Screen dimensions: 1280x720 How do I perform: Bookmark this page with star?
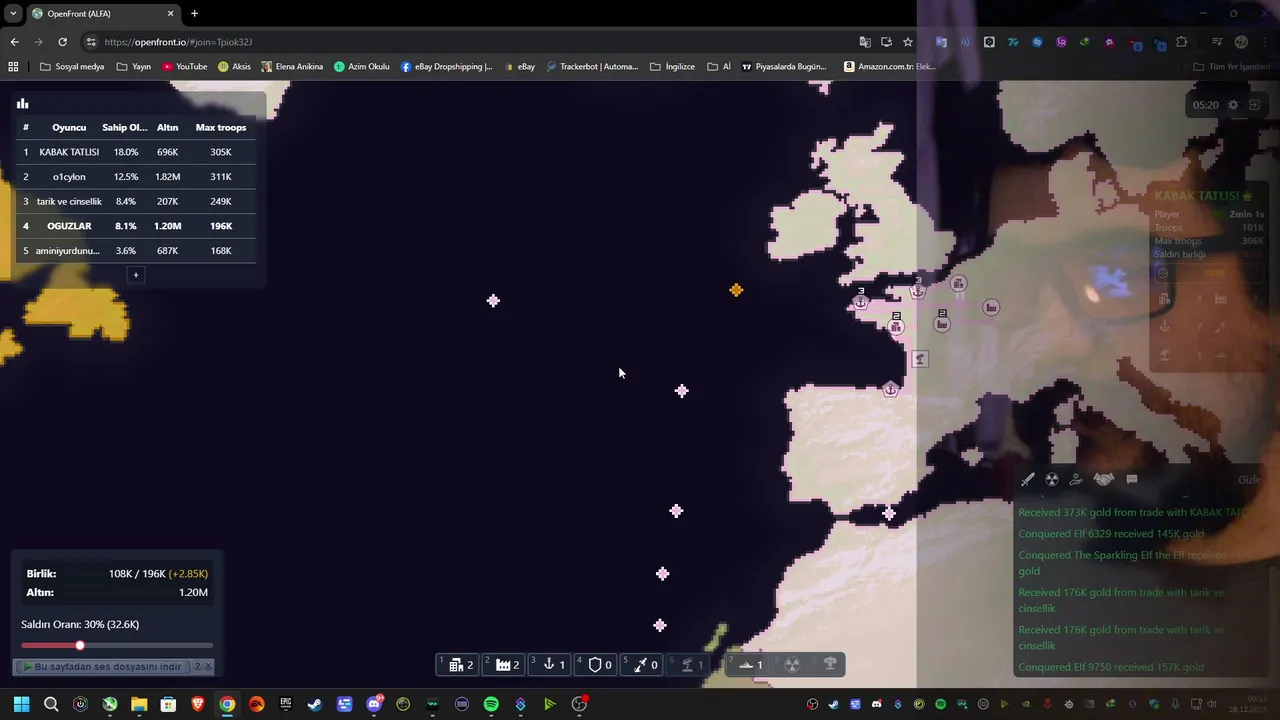pos(908,42)
